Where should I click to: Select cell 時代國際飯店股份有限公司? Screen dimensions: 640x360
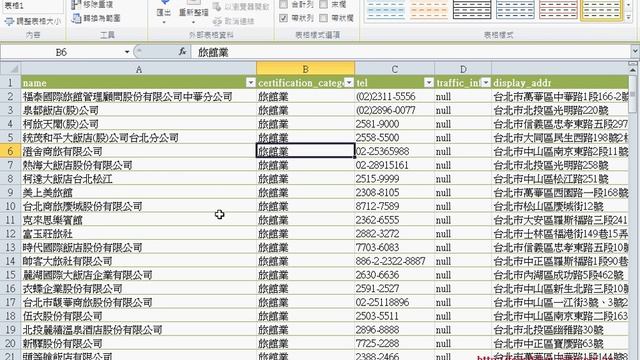tap(139, 247)
